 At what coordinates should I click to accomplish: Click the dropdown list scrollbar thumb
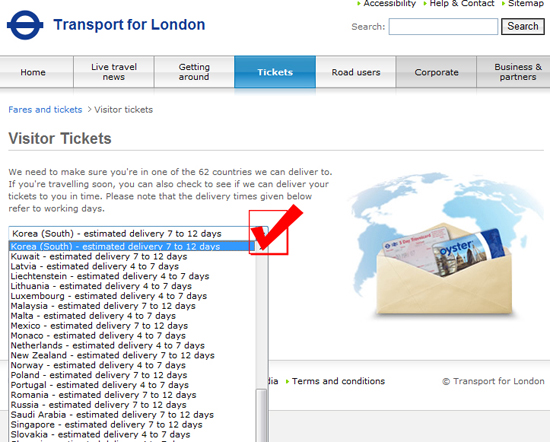click(x=261, y=416)
